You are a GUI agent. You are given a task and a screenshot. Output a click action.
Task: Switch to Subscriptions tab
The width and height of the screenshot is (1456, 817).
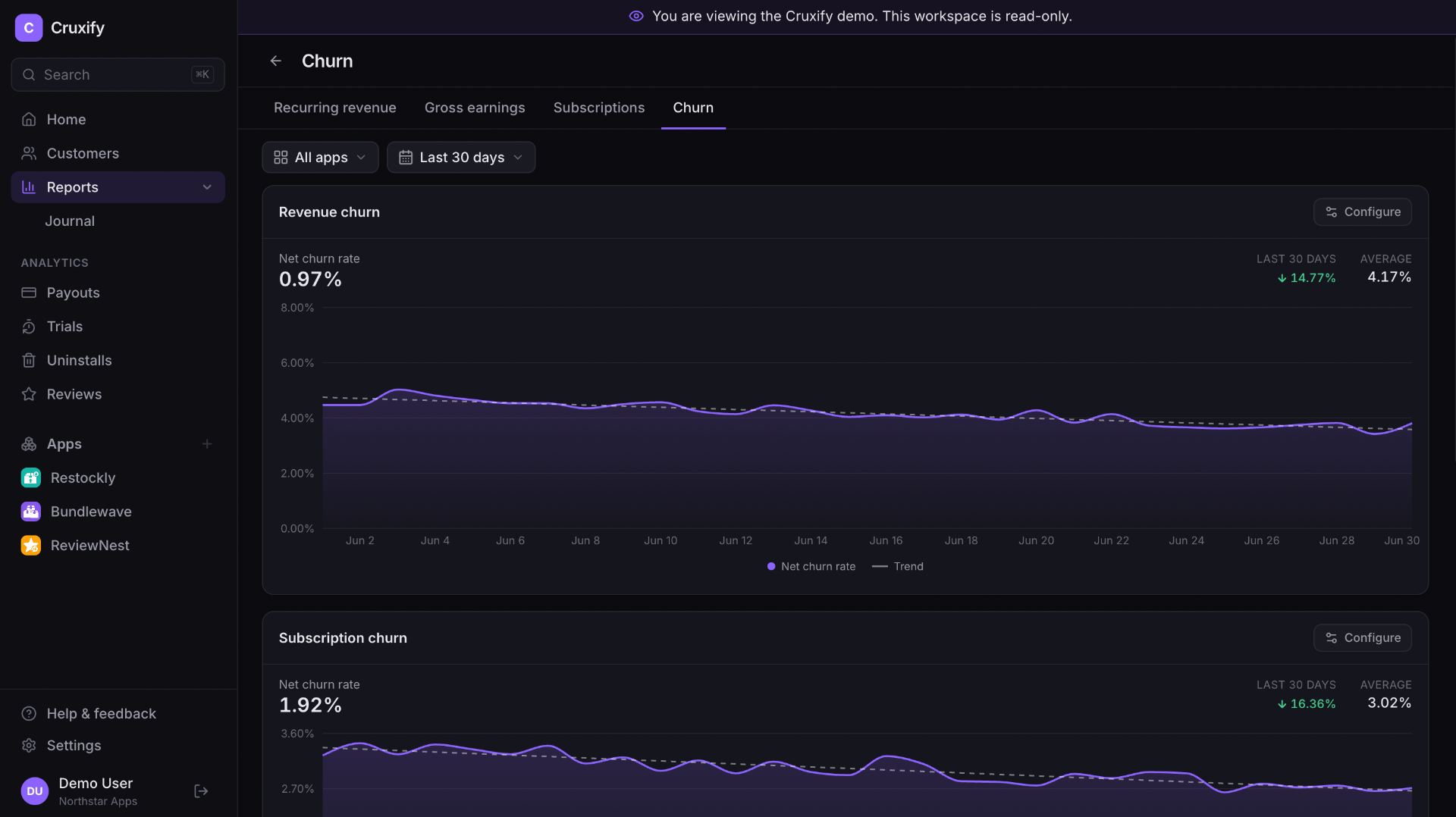point(599,108)
